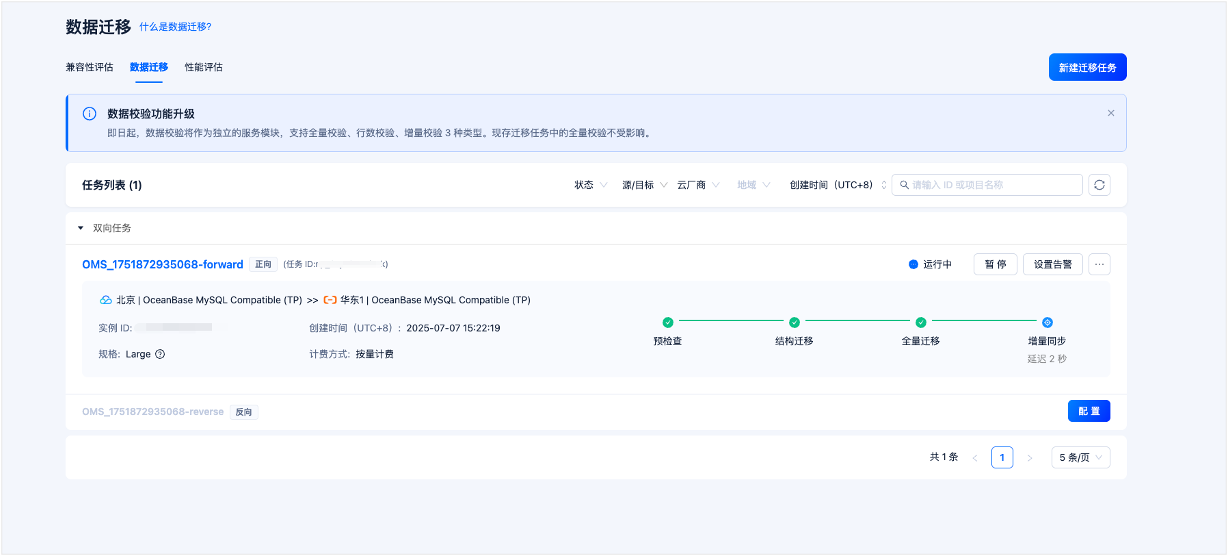The width and height of the screenshot is (1228, 556).
Task: Click the Beijing cloud source icon
Action: pos(105,300)
